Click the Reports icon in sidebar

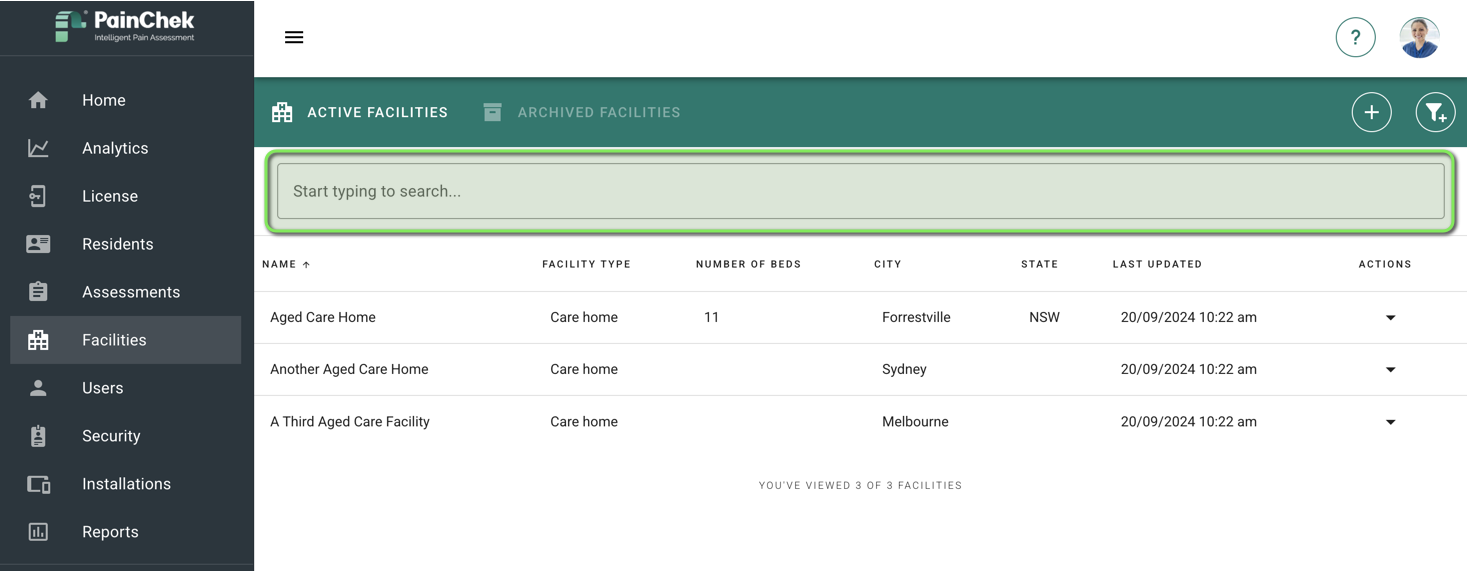38,532
